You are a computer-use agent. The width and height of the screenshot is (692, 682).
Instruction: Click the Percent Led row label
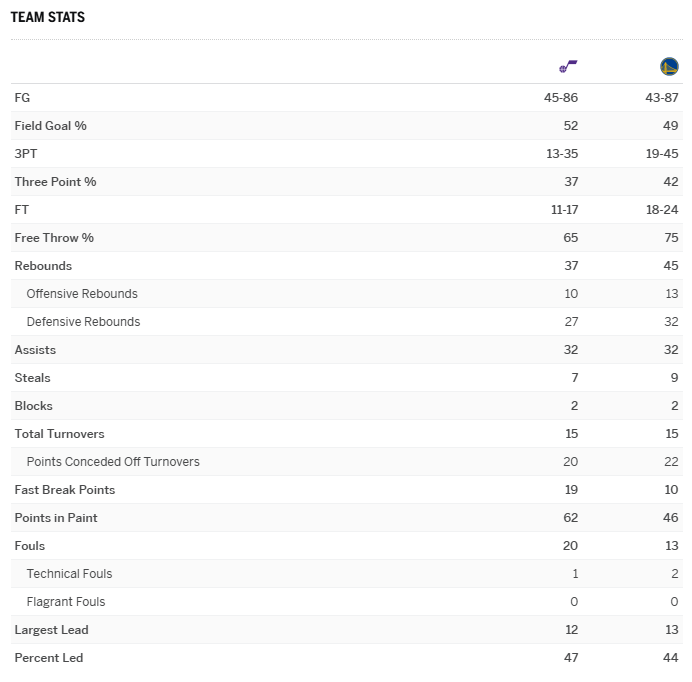tap(49, 658)
